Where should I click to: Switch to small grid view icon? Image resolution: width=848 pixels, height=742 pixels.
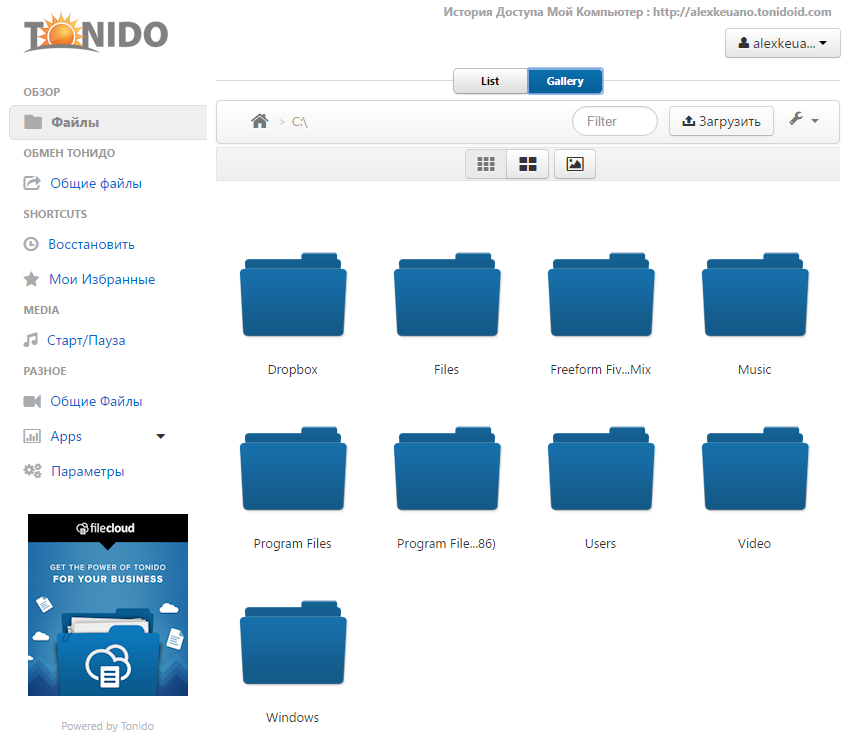[x=486, y=164]
